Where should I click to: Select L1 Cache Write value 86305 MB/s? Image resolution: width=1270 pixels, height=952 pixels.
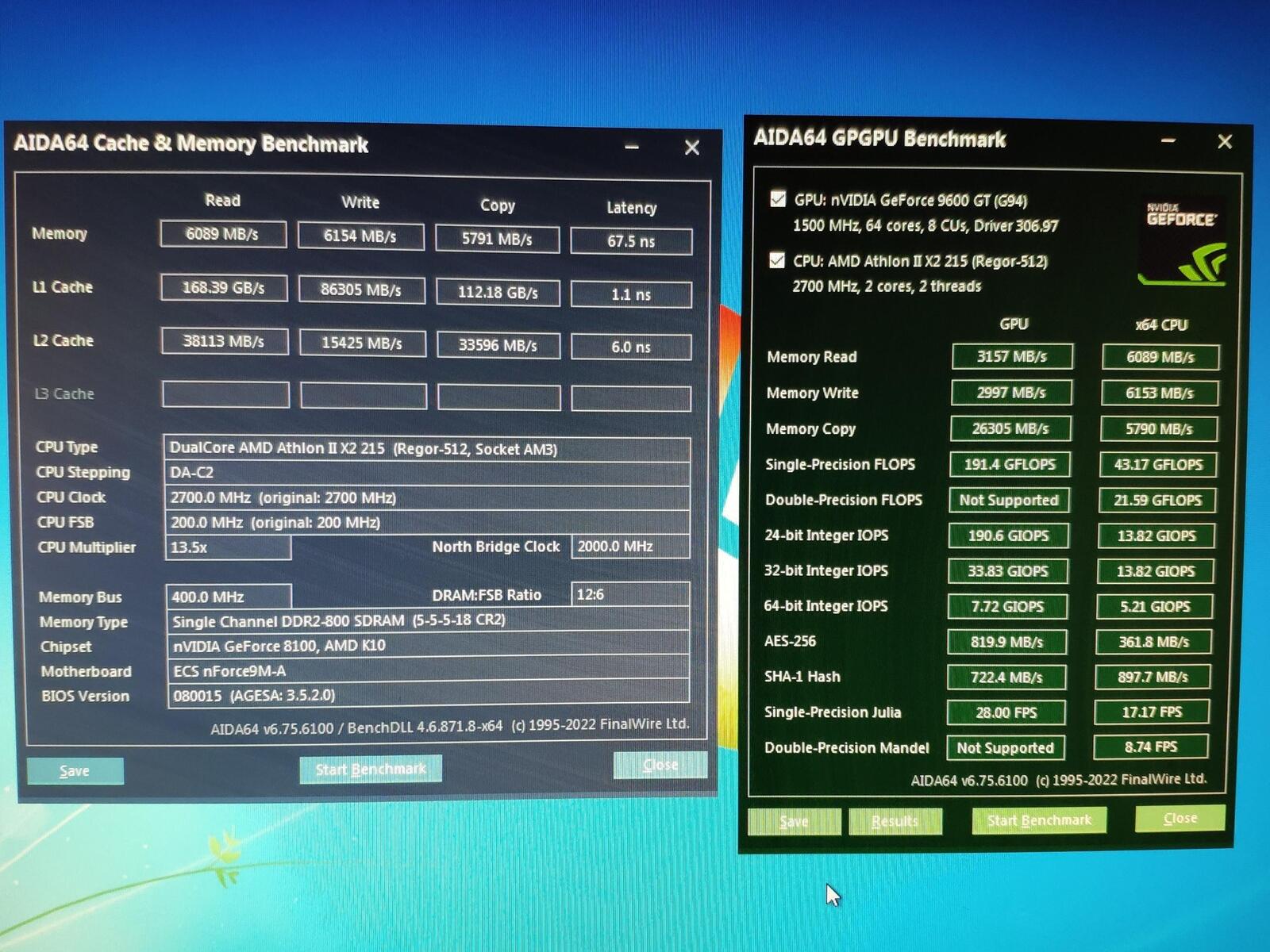pyautogui.click(x=361, y=290)
